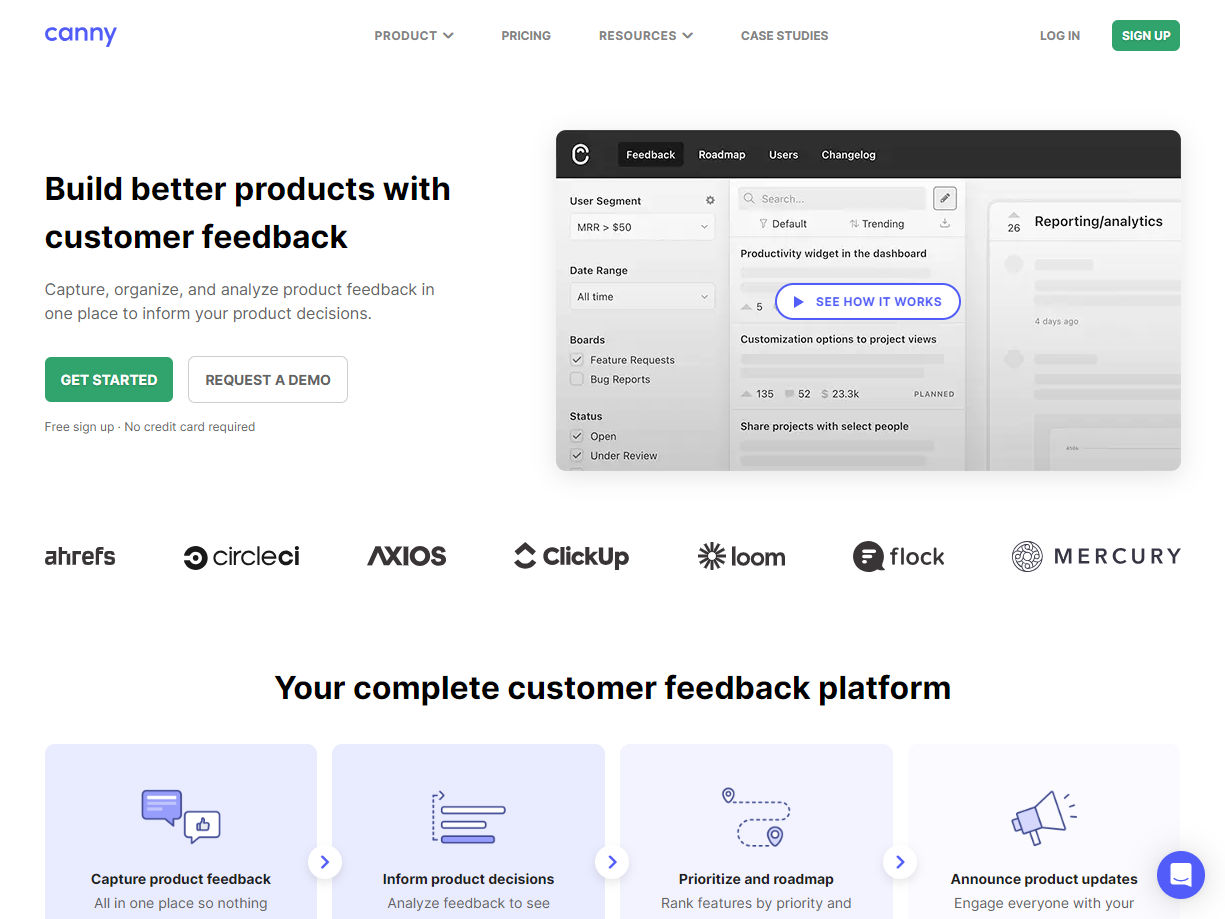Open Share projects with select people post
Viewport: 1225px width, 919px height.
(824, 426)
